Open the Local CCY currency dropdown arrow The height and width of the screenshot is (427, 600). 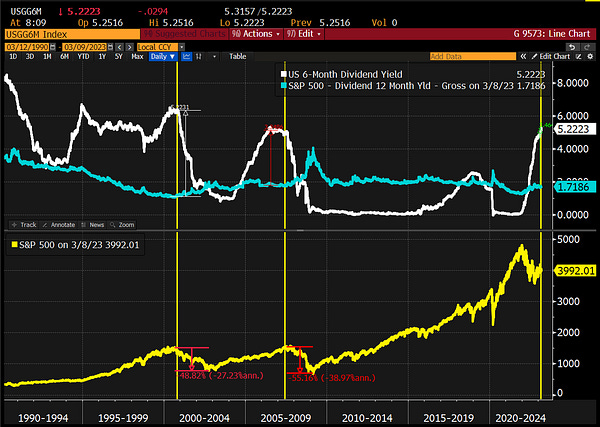182,47
